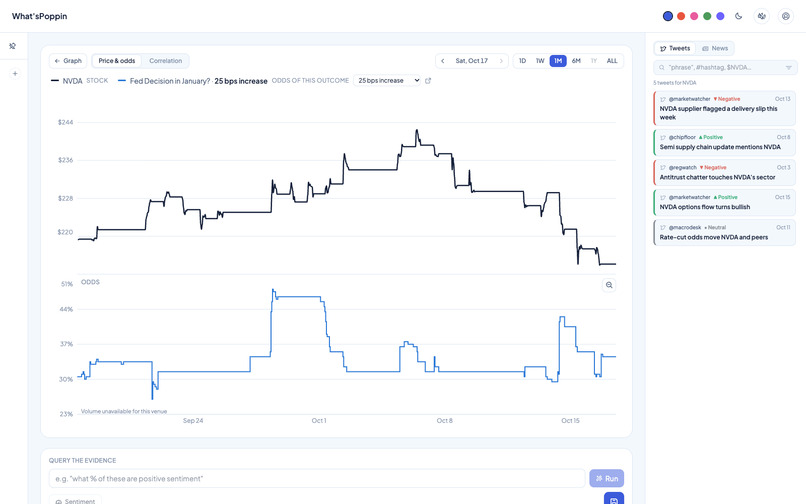Select the ALL time range
The image size is (806, 504).
click(x=612, y=61)
